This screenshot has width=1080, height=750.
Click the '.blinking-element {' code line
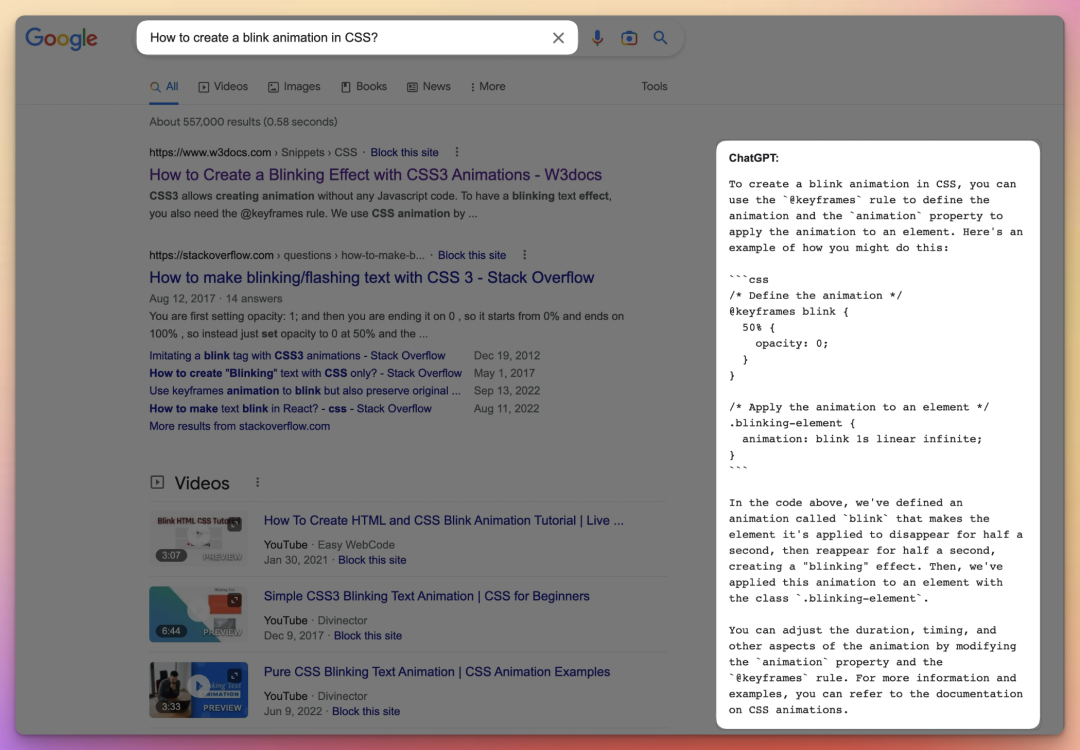792,423
